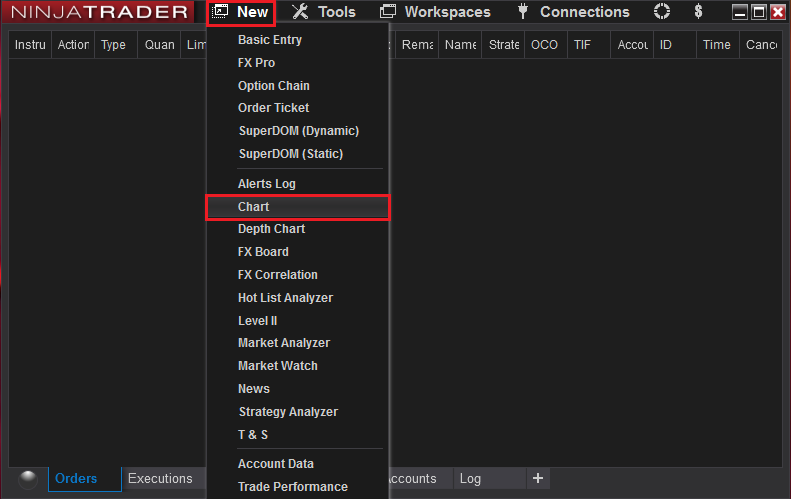Open the Connections menu
Viewport: 791px width, 499px height.
(574, 12)
